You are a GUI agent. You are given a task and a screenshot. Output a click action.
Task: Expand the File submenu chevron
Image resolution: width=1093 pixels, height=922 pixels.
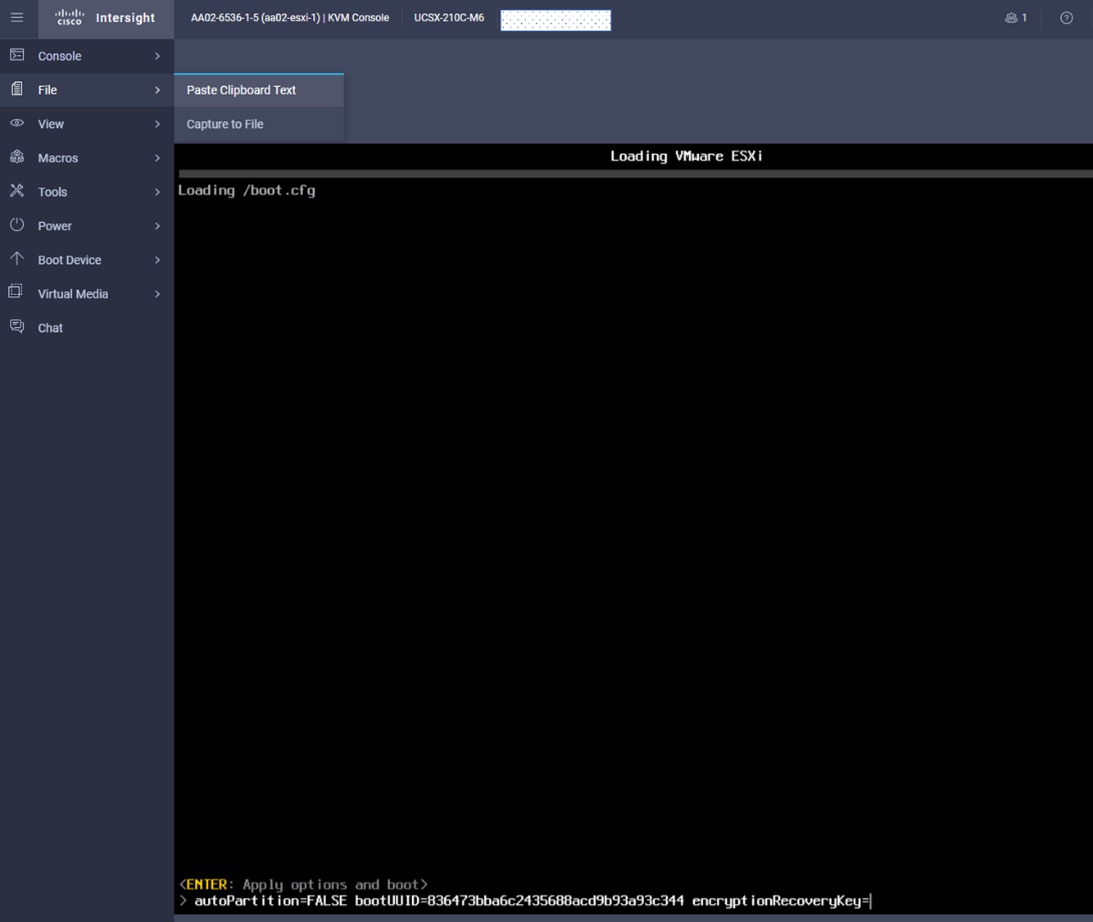158,90
